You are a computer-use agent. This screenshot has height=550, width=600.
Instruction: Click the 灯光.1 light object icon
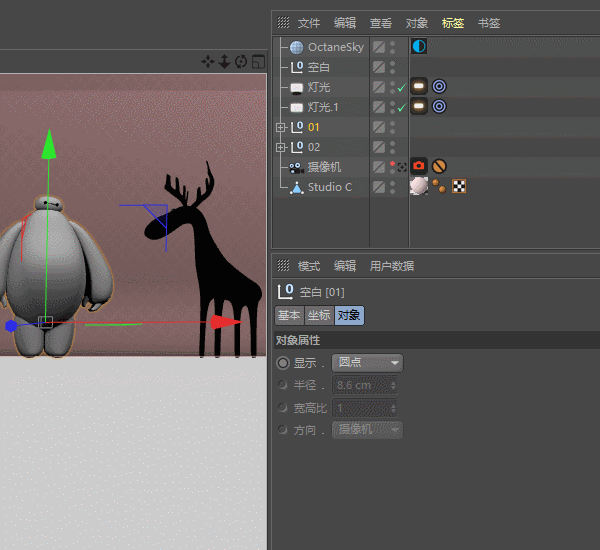297,108
